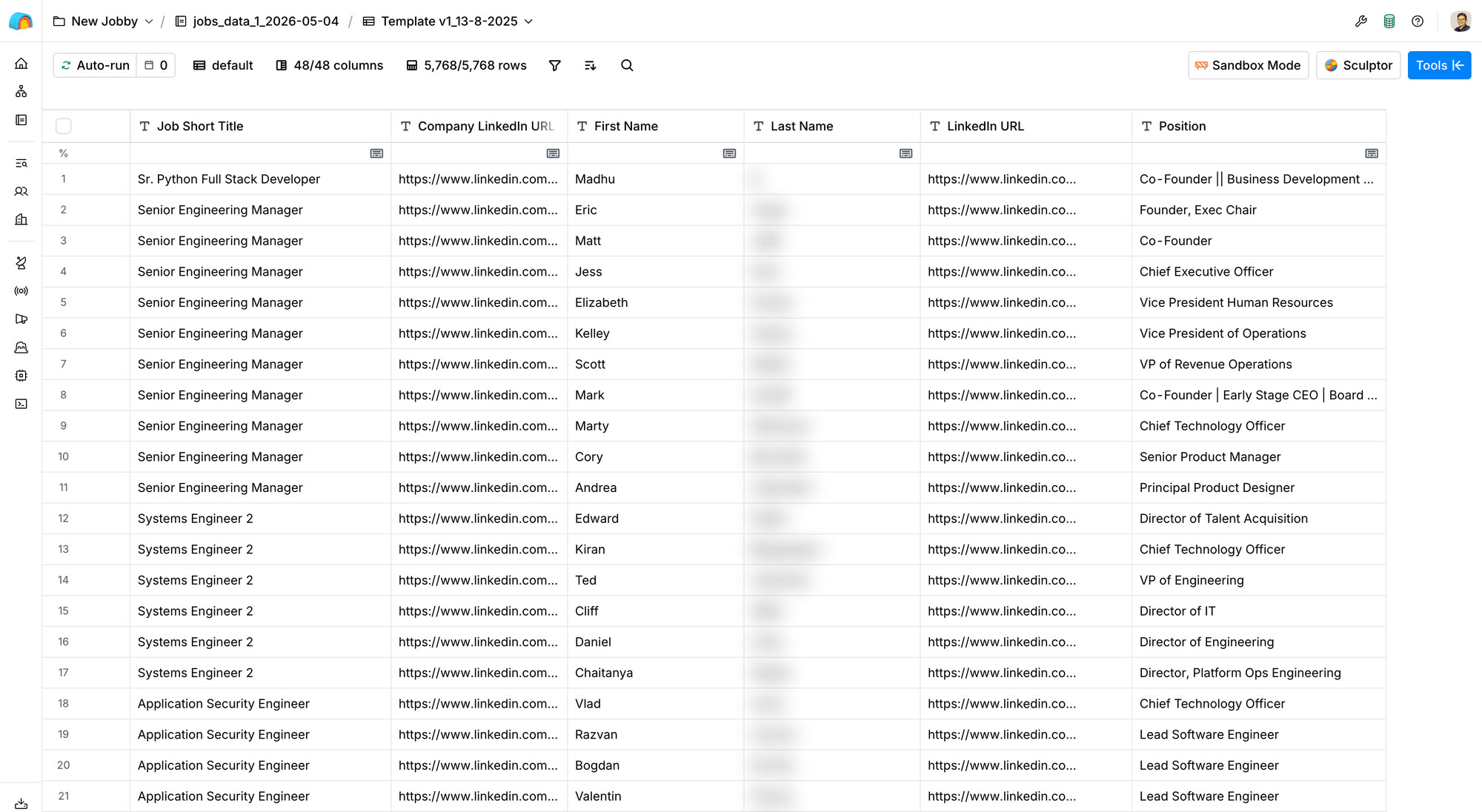Screen dimensions: 1482x812
Task: Open the hierarchy/workflow sidebar icon
Action: click(x=21, y=91)
